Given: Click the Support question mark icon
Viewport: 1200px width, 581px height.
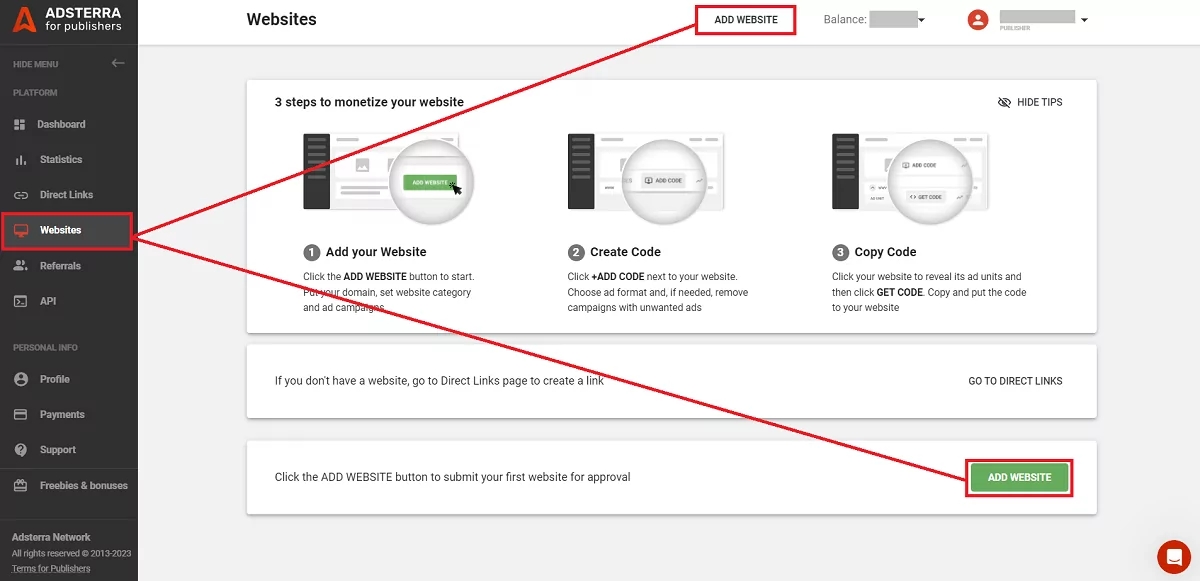Looking at the screenshot, I should coord(20,450).
